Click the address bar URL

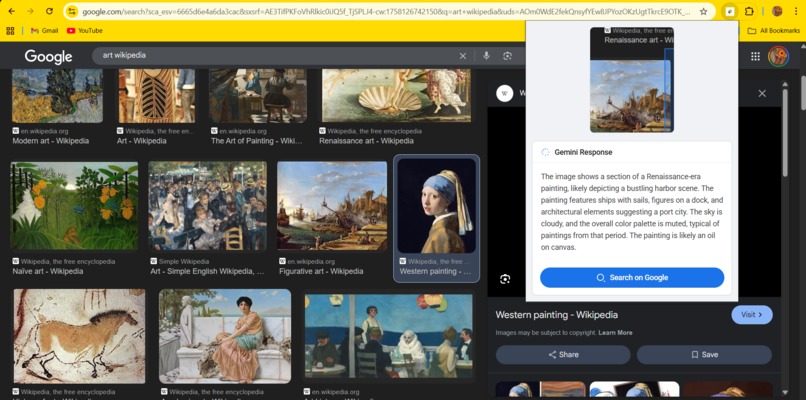386,11
